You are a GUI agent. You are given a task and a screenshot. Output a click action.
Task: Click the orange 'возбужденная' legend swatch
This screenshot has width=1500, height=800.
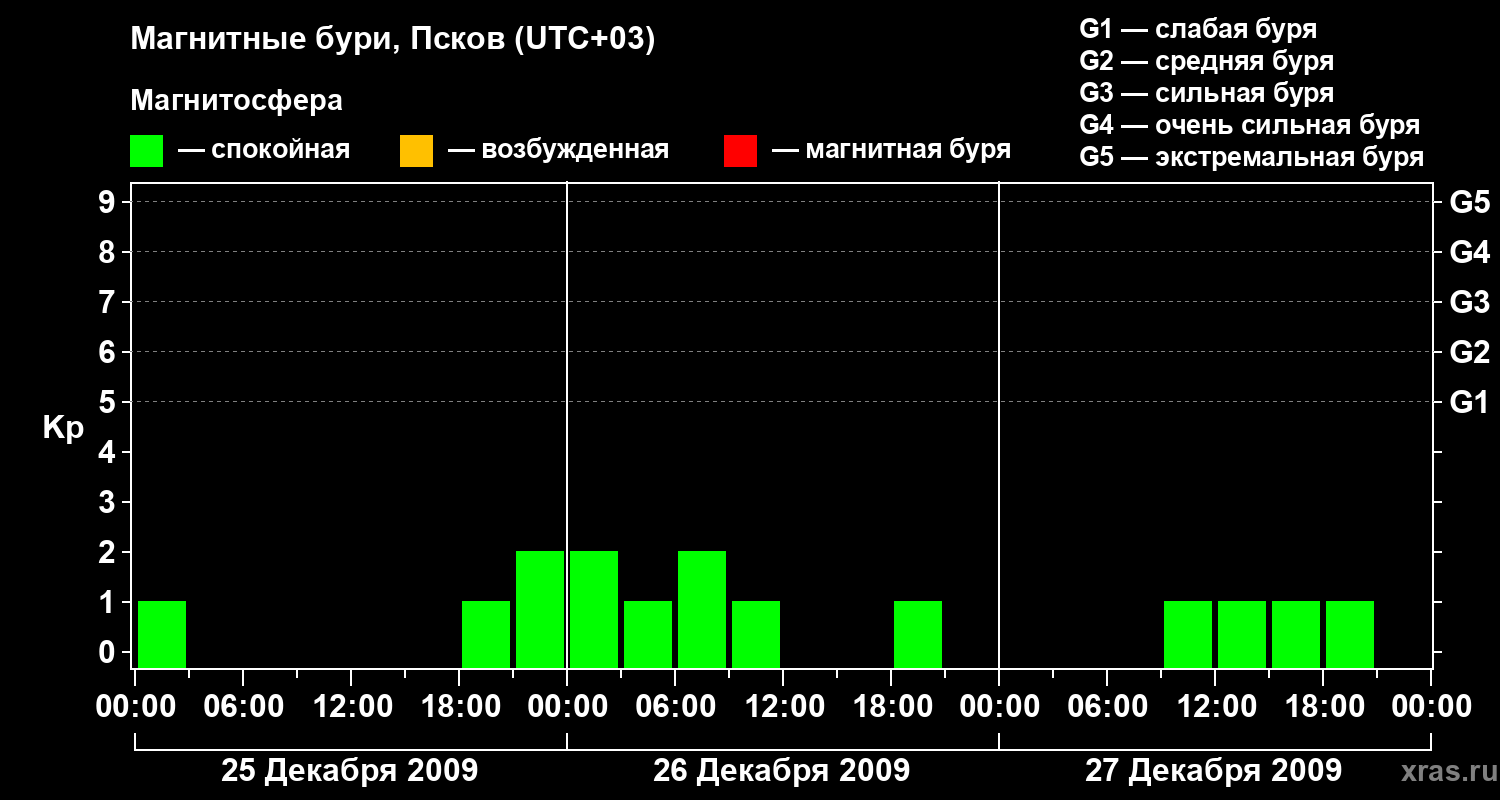[416, 151]
